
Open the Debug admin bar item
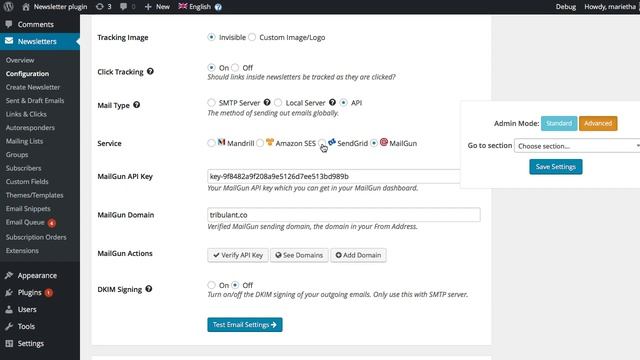(x=566, y=7)
